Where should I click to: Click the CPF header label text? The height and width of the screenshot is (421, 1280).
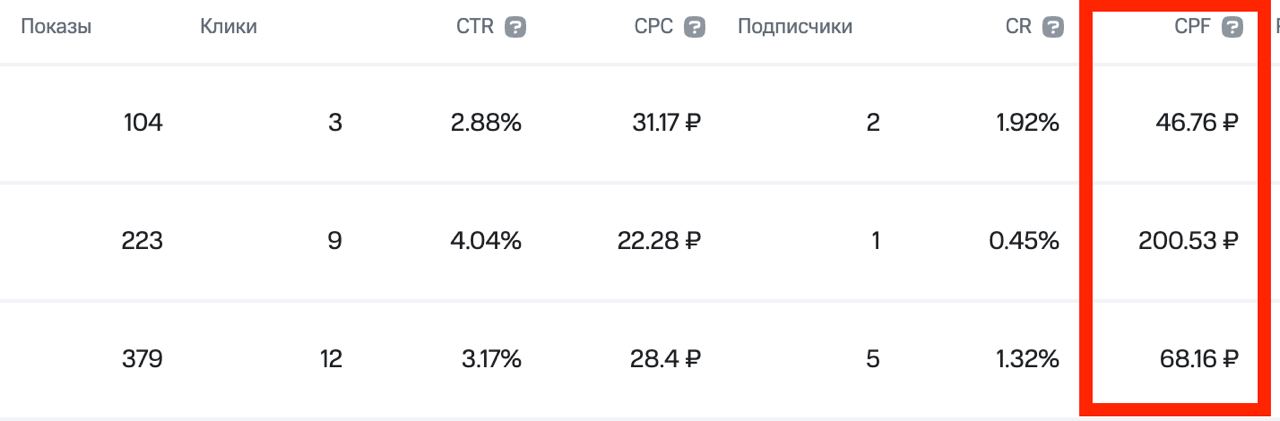point(1192,27)
